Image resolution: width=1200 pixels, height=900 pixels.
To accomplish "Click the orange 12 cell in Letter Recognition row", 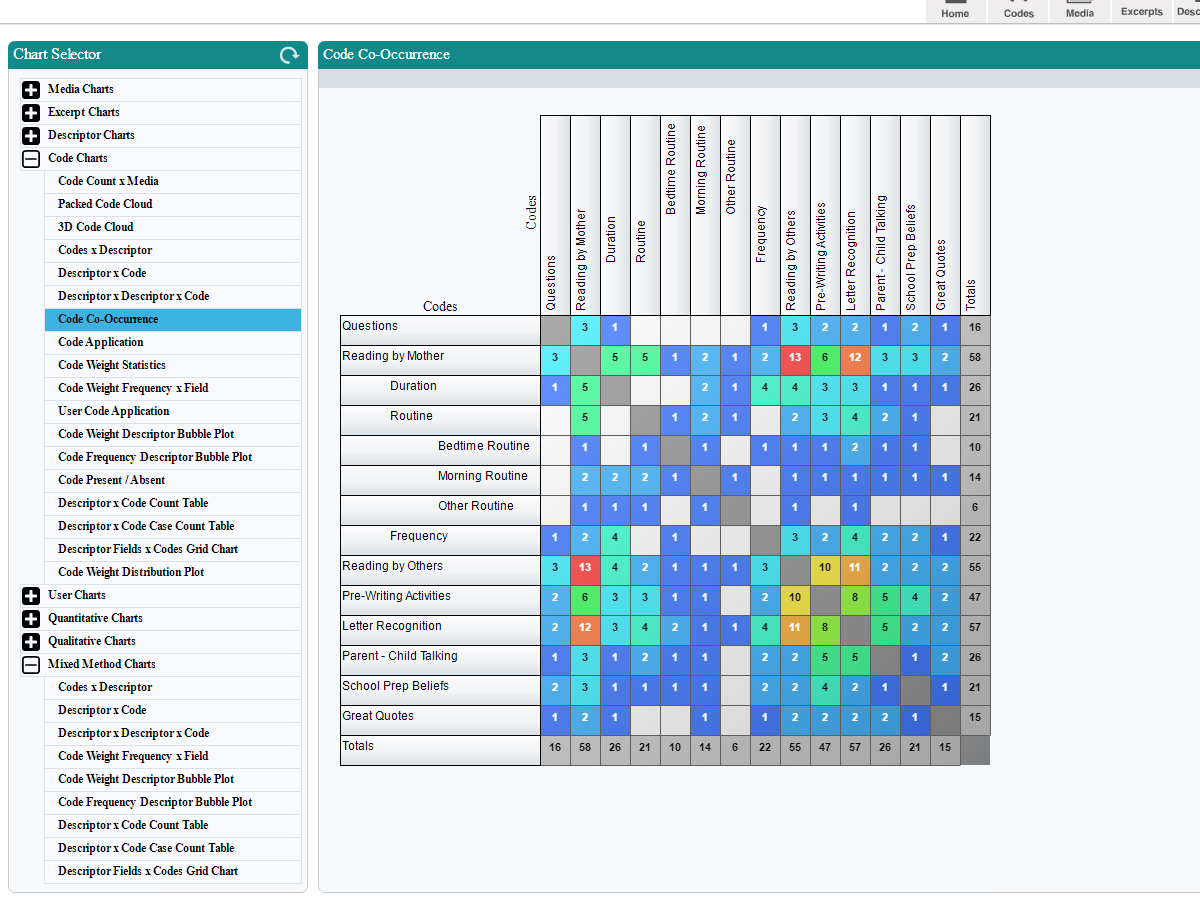I will (585, 627).
